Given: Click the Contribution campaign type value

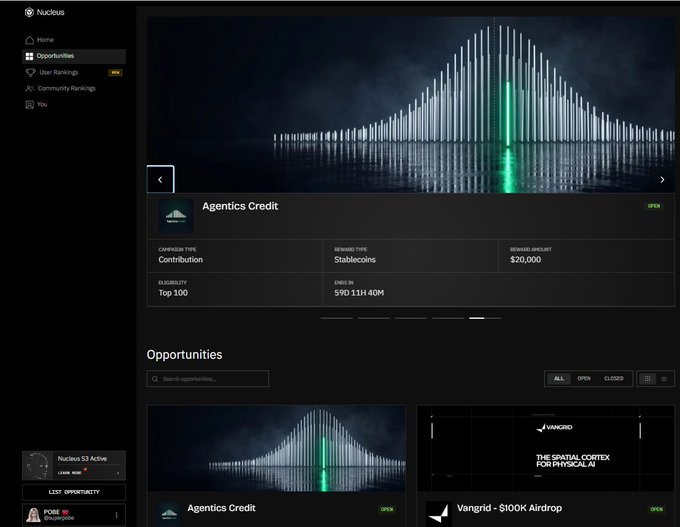Looking at the screenshot, I should pyautogui.click(x=180, y=259).
